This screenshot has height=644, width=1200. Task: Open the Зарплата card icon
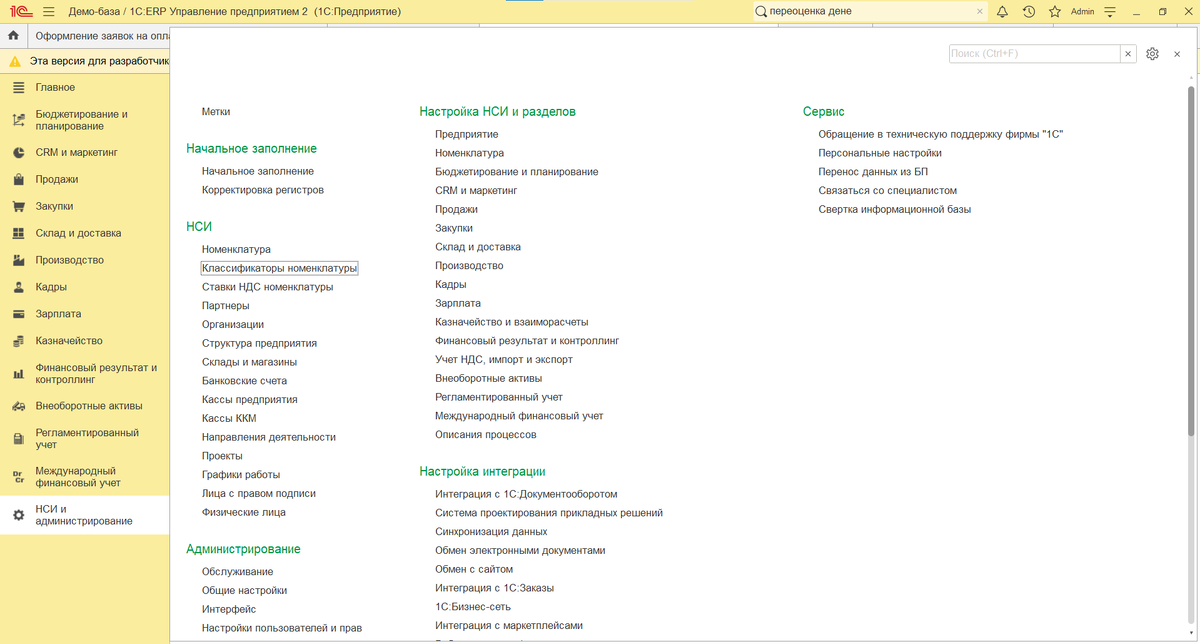[x=17, y=314]
